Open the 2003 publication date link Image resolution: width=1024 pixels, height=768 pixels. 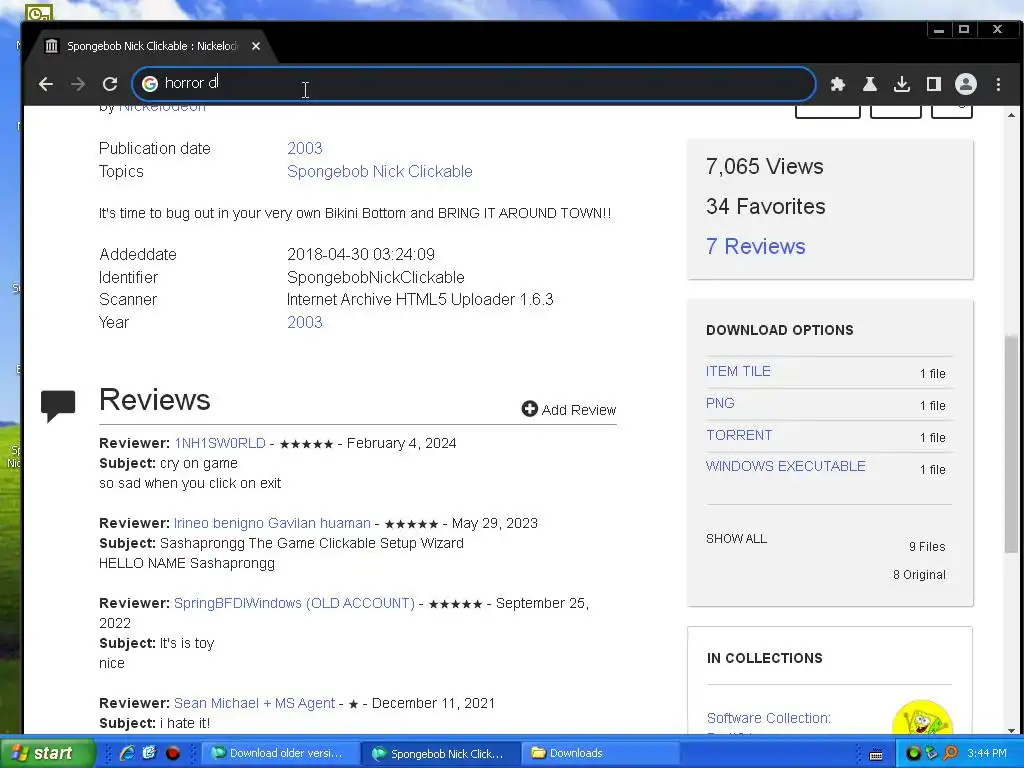pos(304,148)
